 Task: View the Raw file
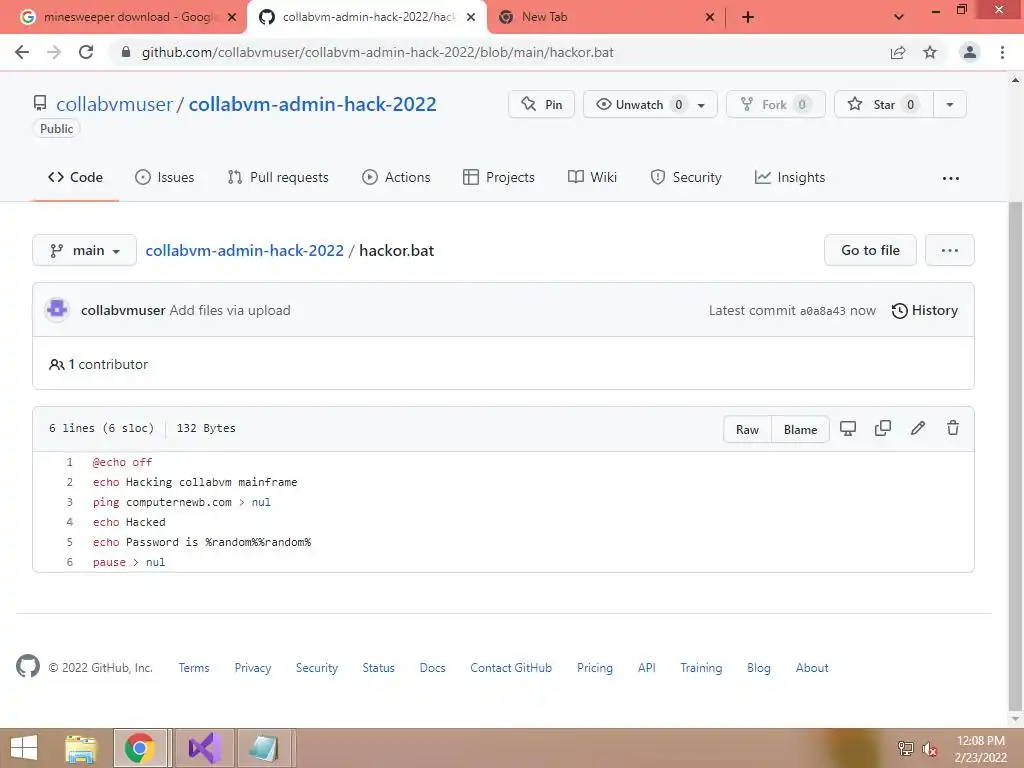point(747,429)
